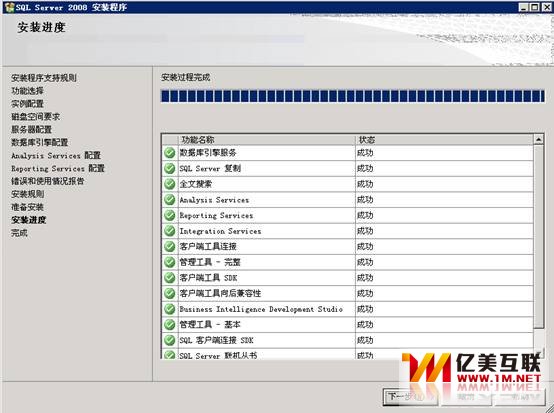Select the 磁盘空间要求 step in the sidebar
Viewport: 554px width, 413px height.
click(x=35, y=117)
